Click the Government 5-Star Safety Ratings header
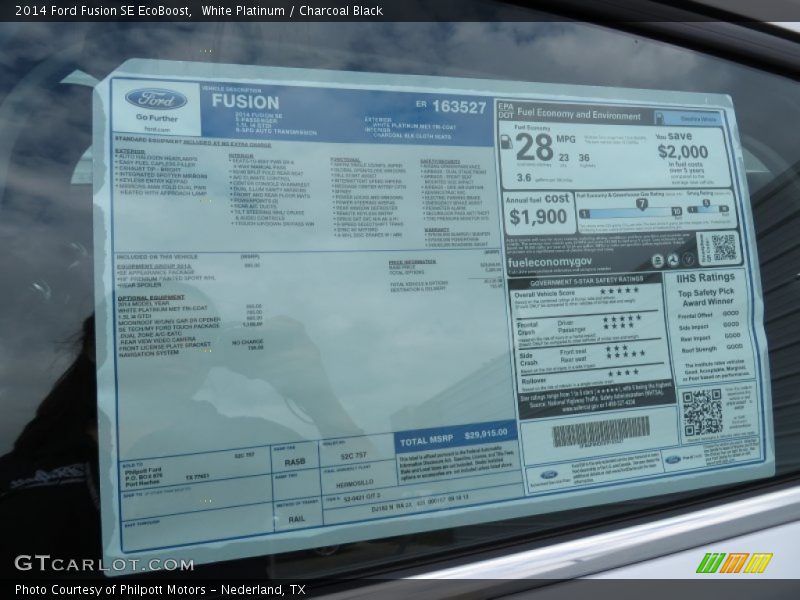 582,280
